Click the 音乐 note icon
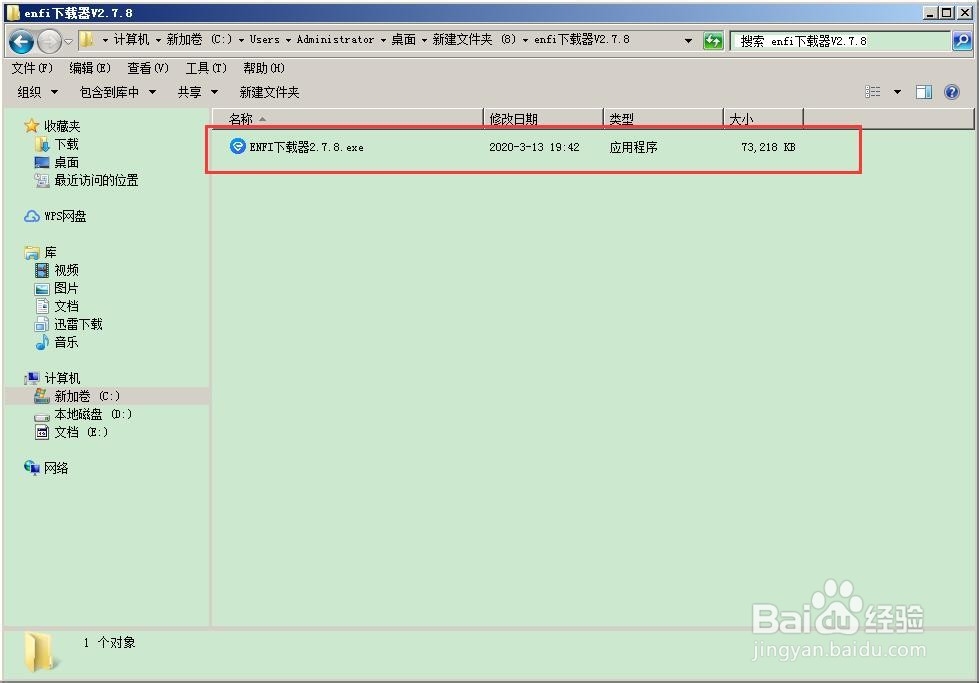The height and width of the screenshot is (683, 979). [x=42, y=342]
